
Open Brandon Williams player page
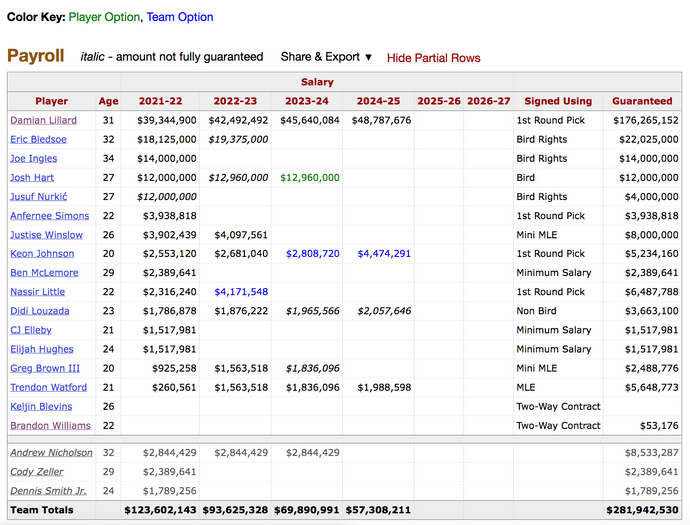click(x=50, y=426)
